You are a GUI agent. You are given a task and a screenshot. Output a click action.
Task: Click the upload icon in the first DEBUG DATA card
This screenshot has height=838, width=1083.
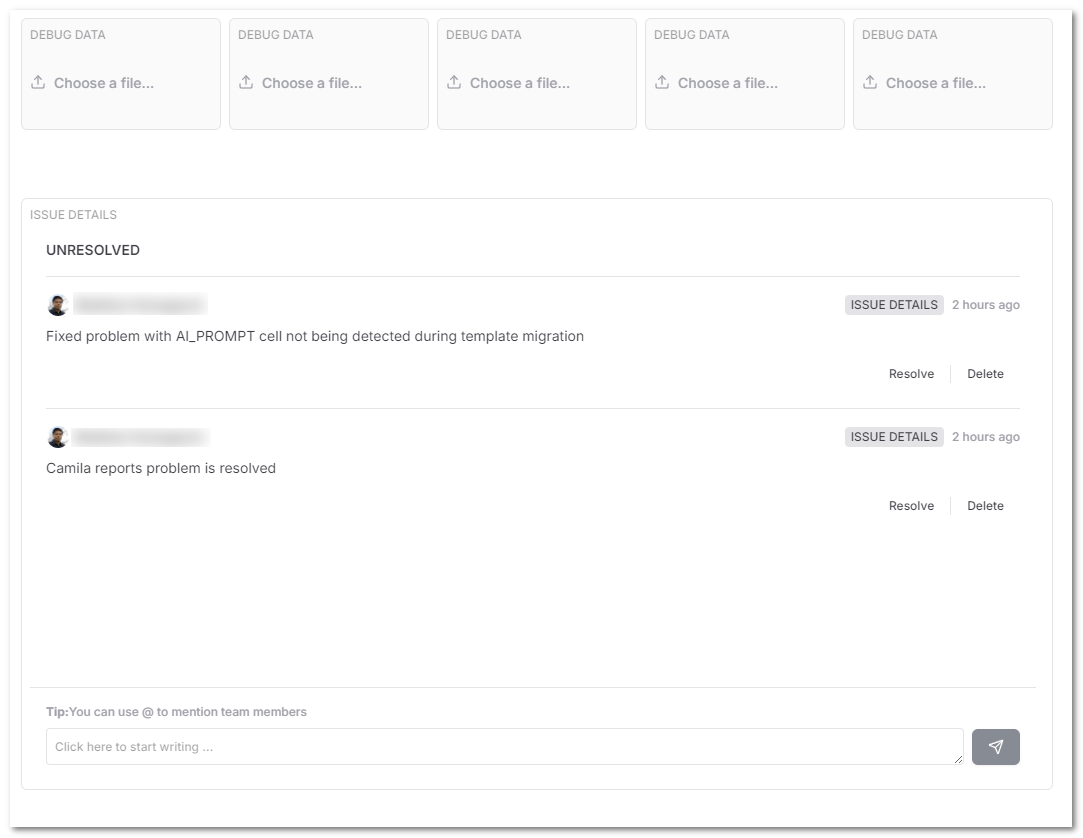pos(38,82)
